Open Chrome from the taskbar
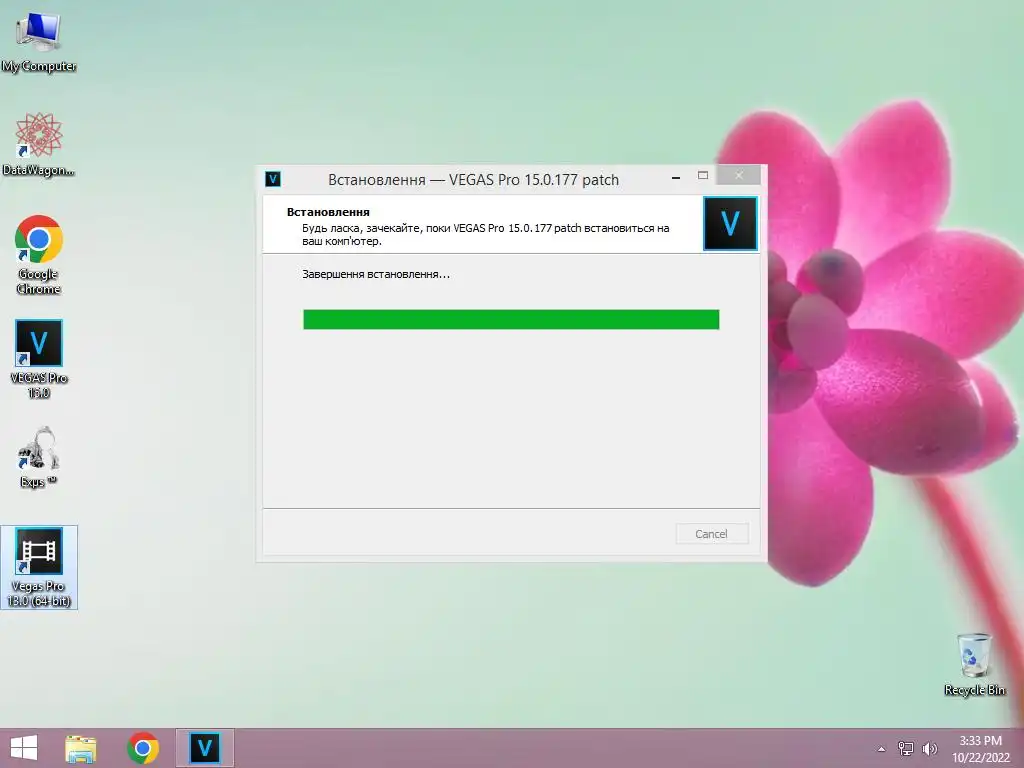The image size is (1024, 768). click(x=143, y=748)
